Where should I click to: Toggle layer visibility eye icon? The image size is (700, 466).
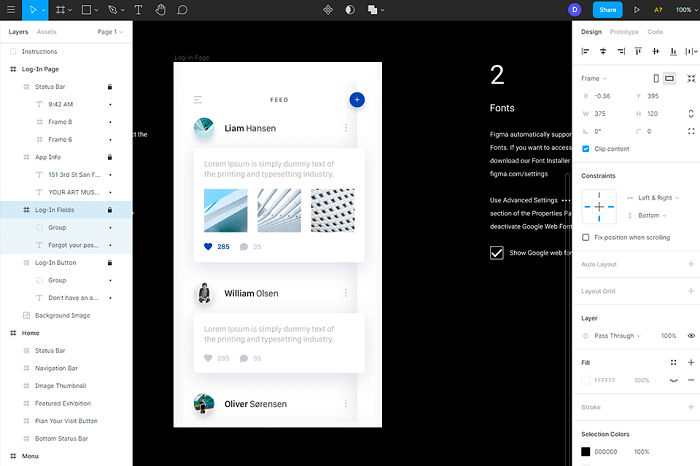tap(691, 336)
